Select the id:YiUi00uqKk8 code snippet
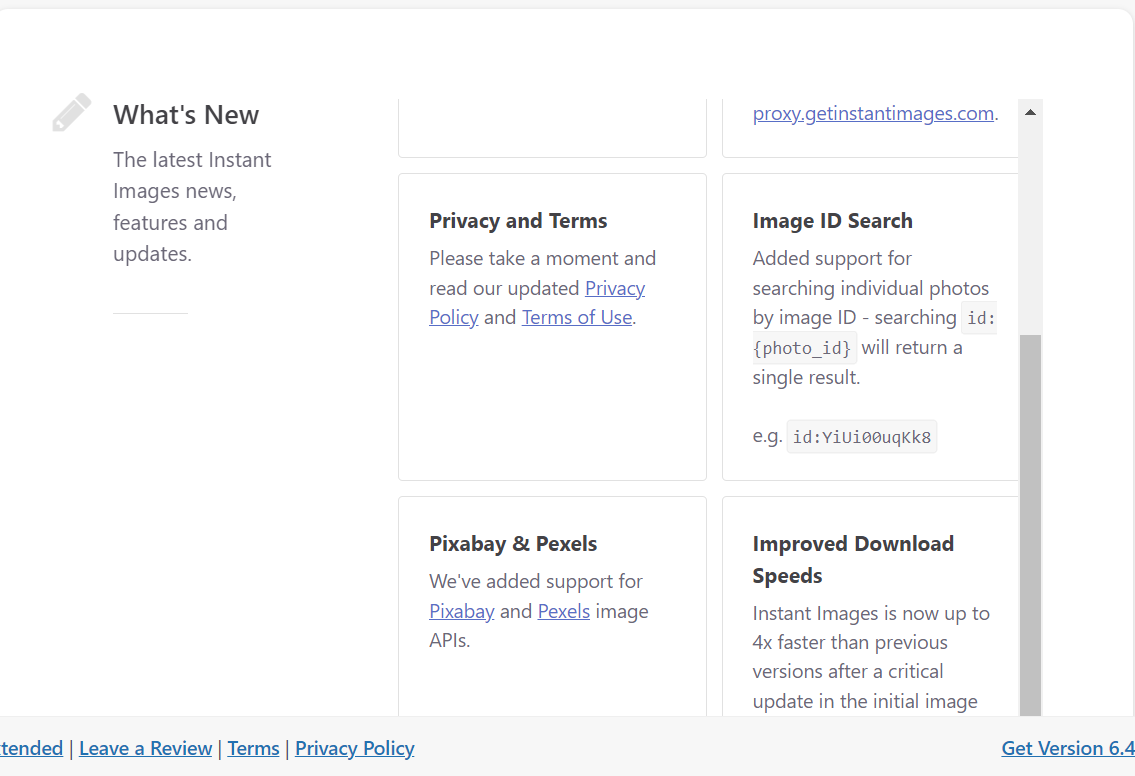The image size is (1135, 776). [x=861, y=436]
